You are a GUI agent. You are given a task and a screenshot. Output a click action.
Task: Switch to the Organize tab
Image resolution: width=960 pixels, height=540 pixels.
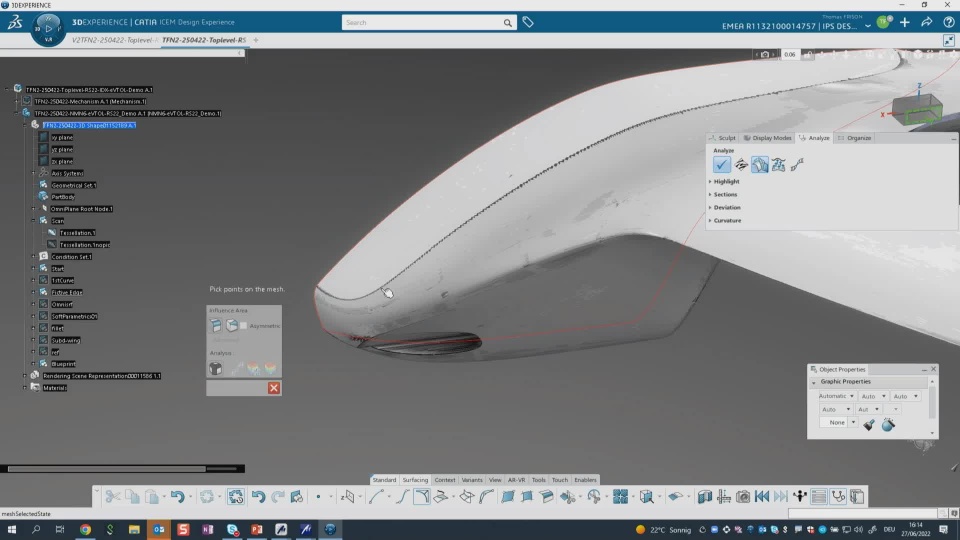point(855,138)
